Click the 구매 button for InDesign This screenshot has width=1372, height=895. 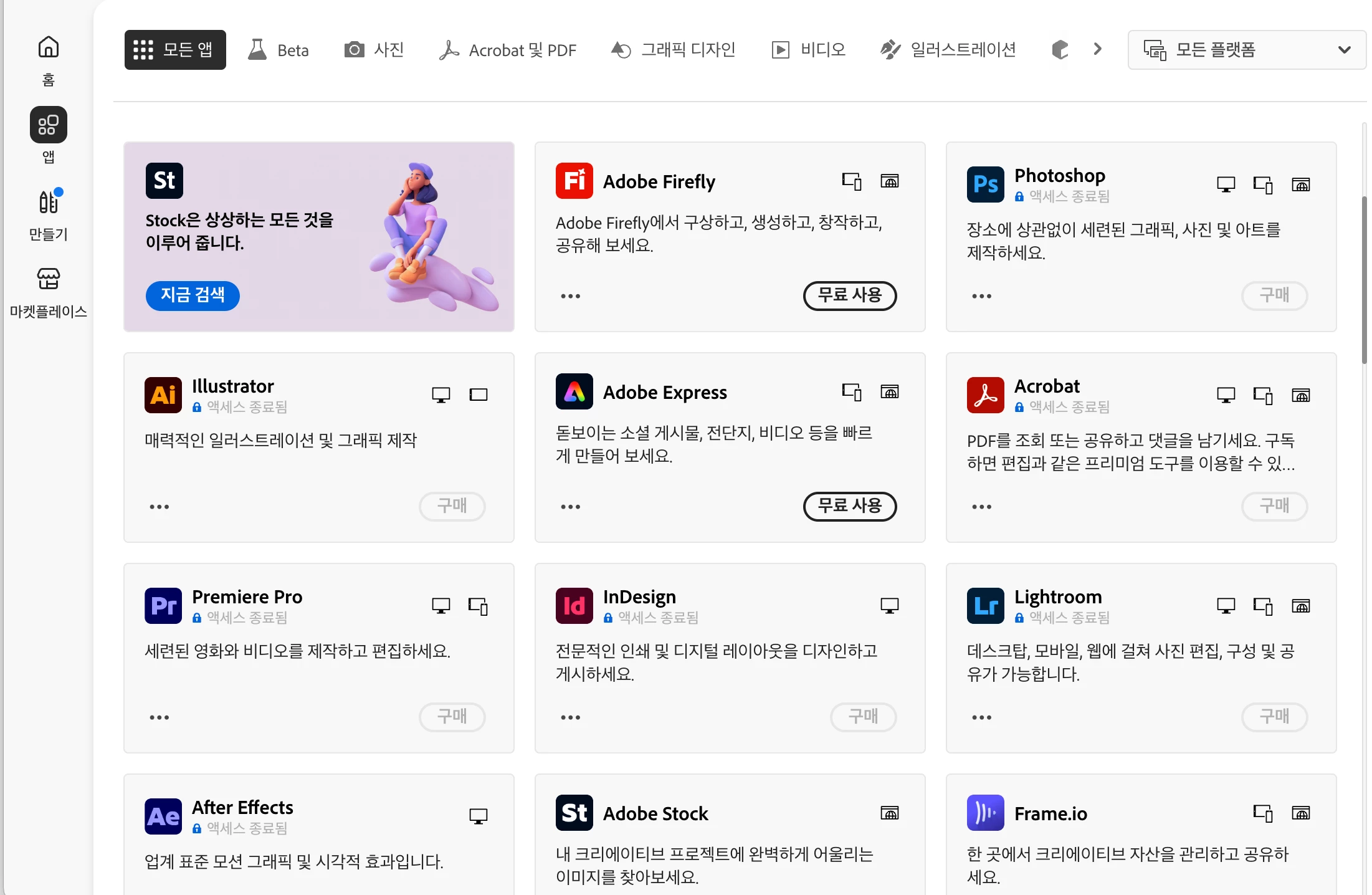click(863, 717)
